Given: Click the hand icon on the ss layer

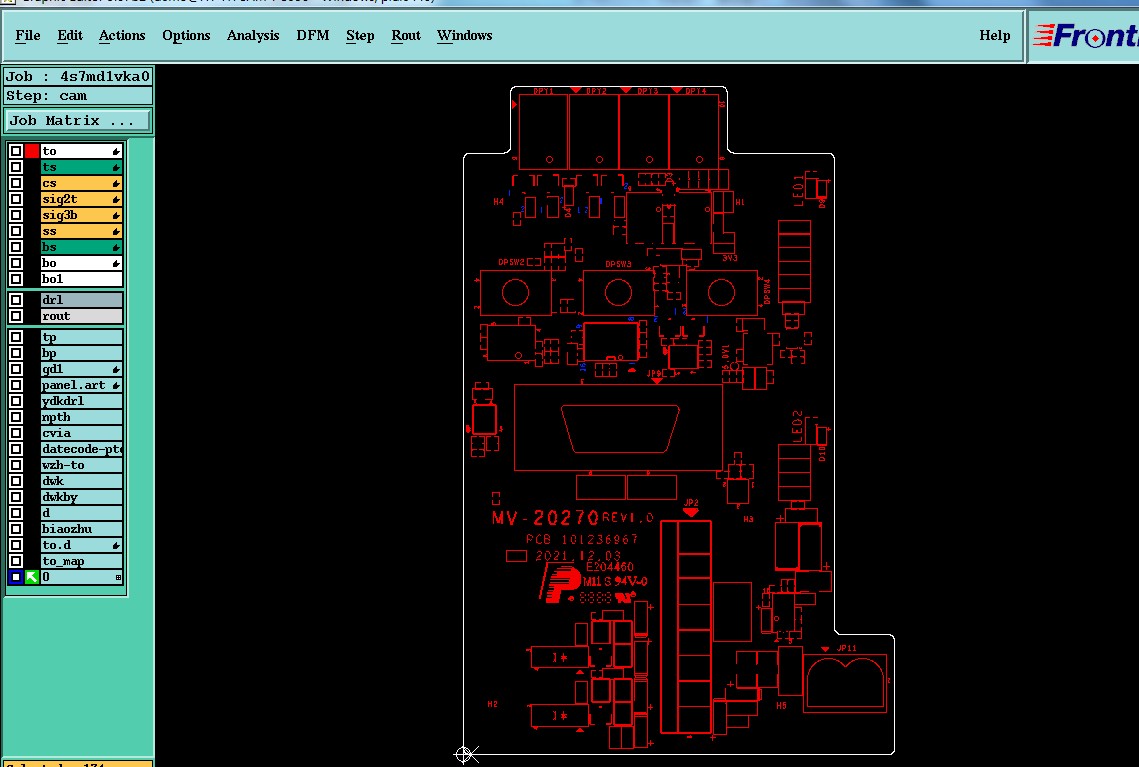Looking at the screenshot, I should tap(116, 231).
